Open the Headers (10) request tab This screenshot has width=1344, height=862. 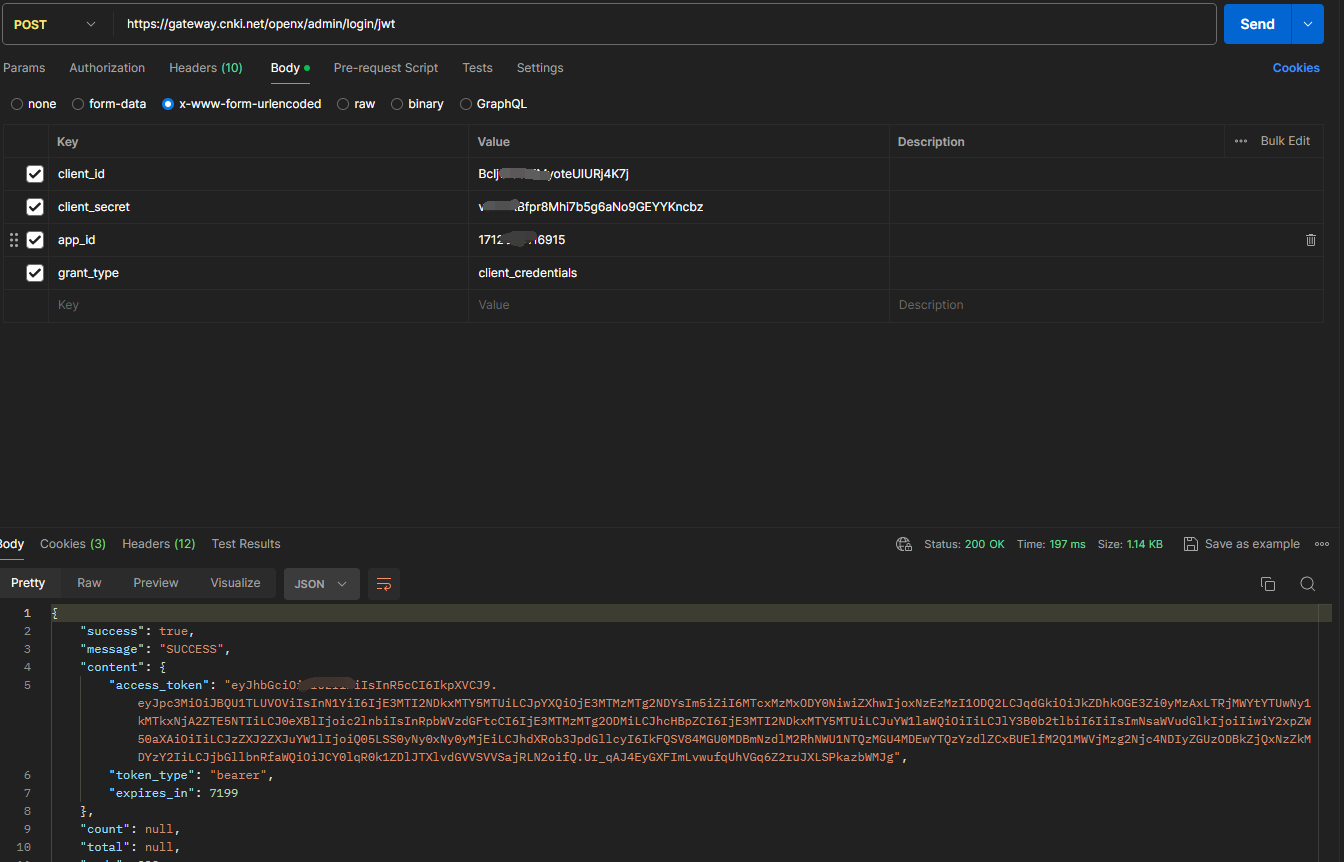click(x=205, y=68)
